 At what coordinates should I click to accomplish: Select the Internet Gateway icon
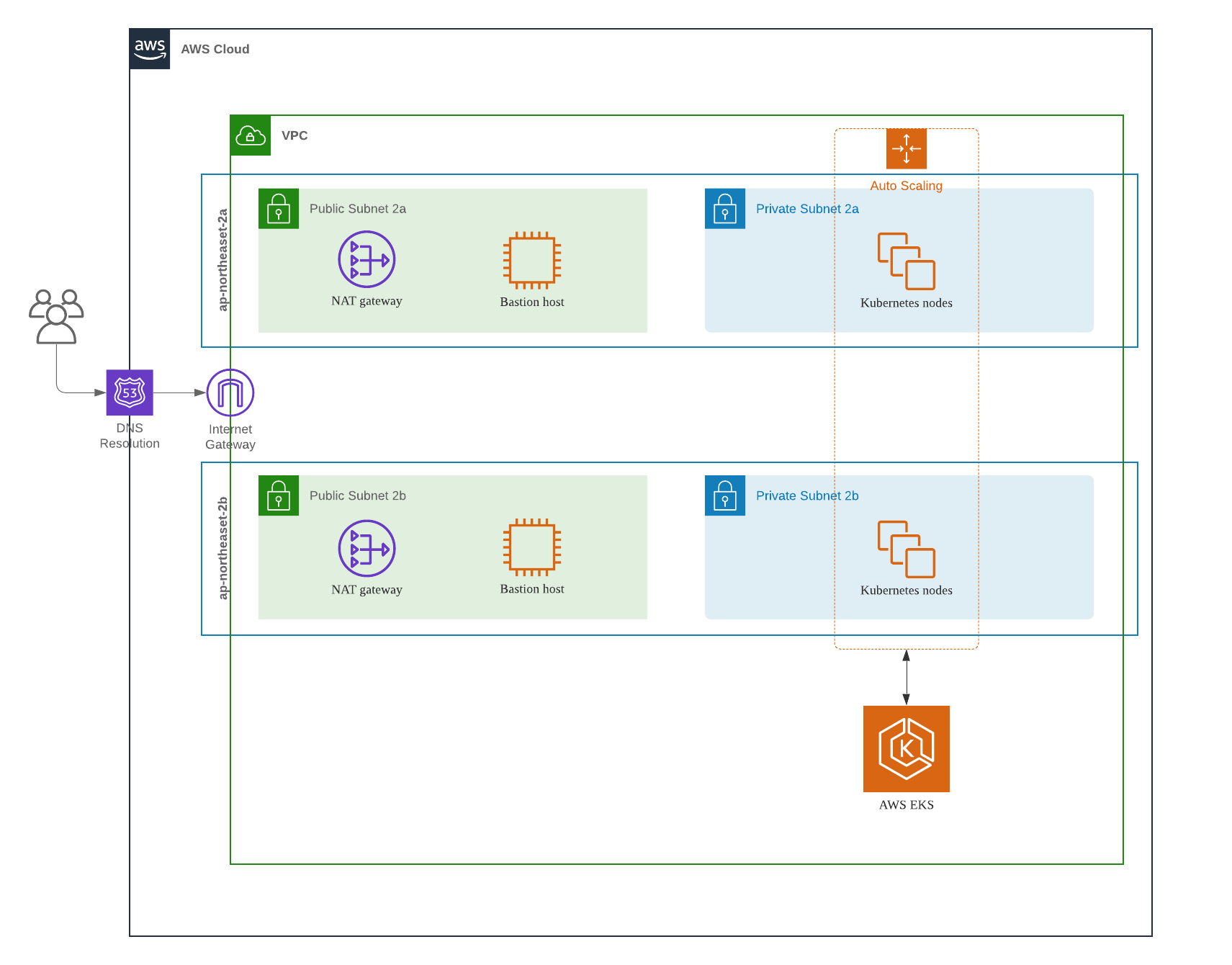(x=230, y=392)
